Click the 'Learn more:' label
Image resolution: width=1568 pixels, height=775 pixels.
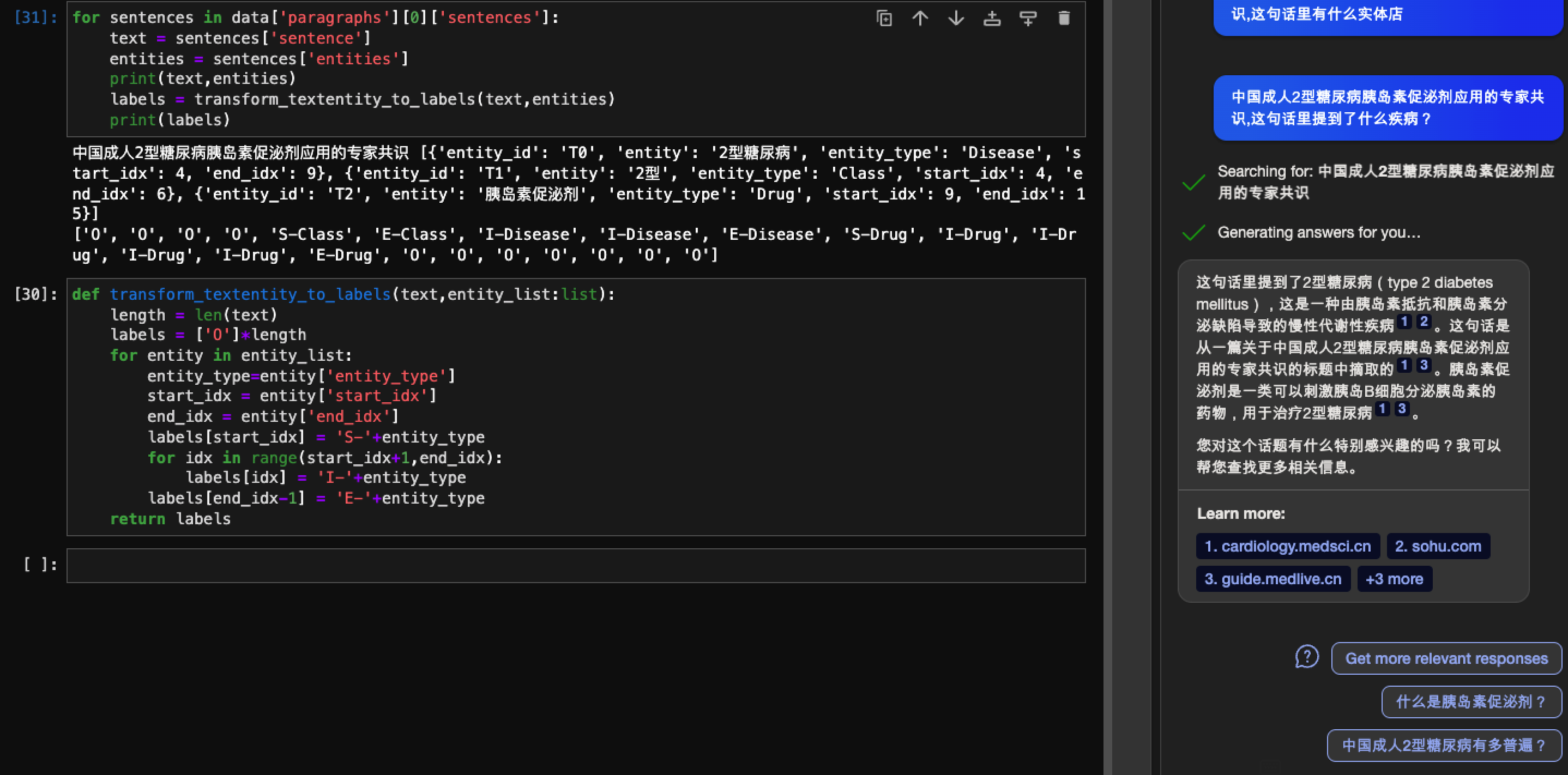(1240, 513)
